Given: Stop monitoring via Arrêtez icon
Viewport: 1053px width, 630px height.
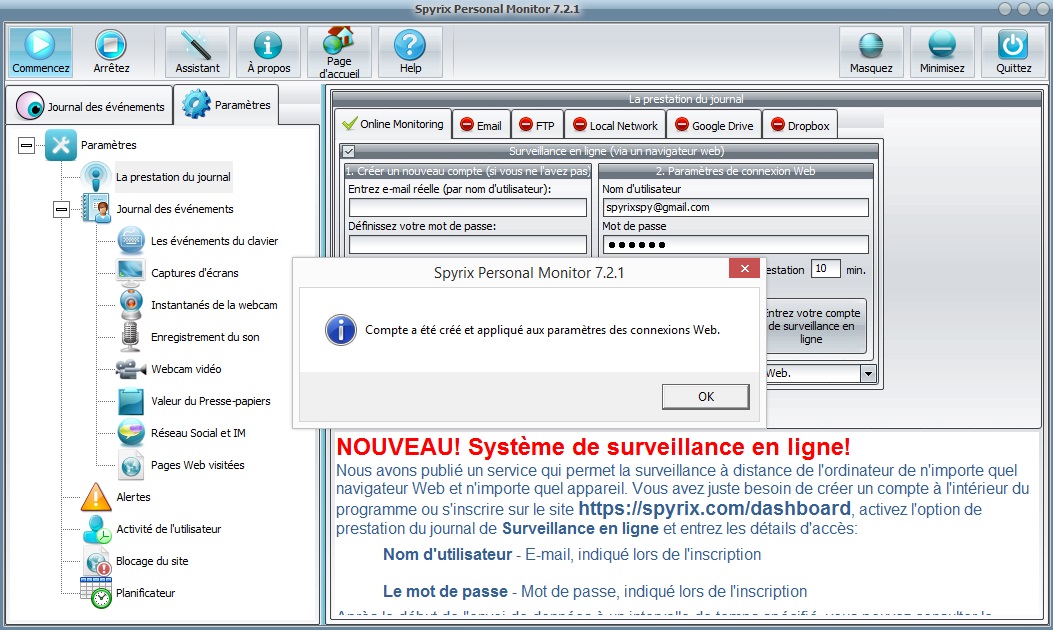Looking at the screenshot, I should tap(111, 52).
